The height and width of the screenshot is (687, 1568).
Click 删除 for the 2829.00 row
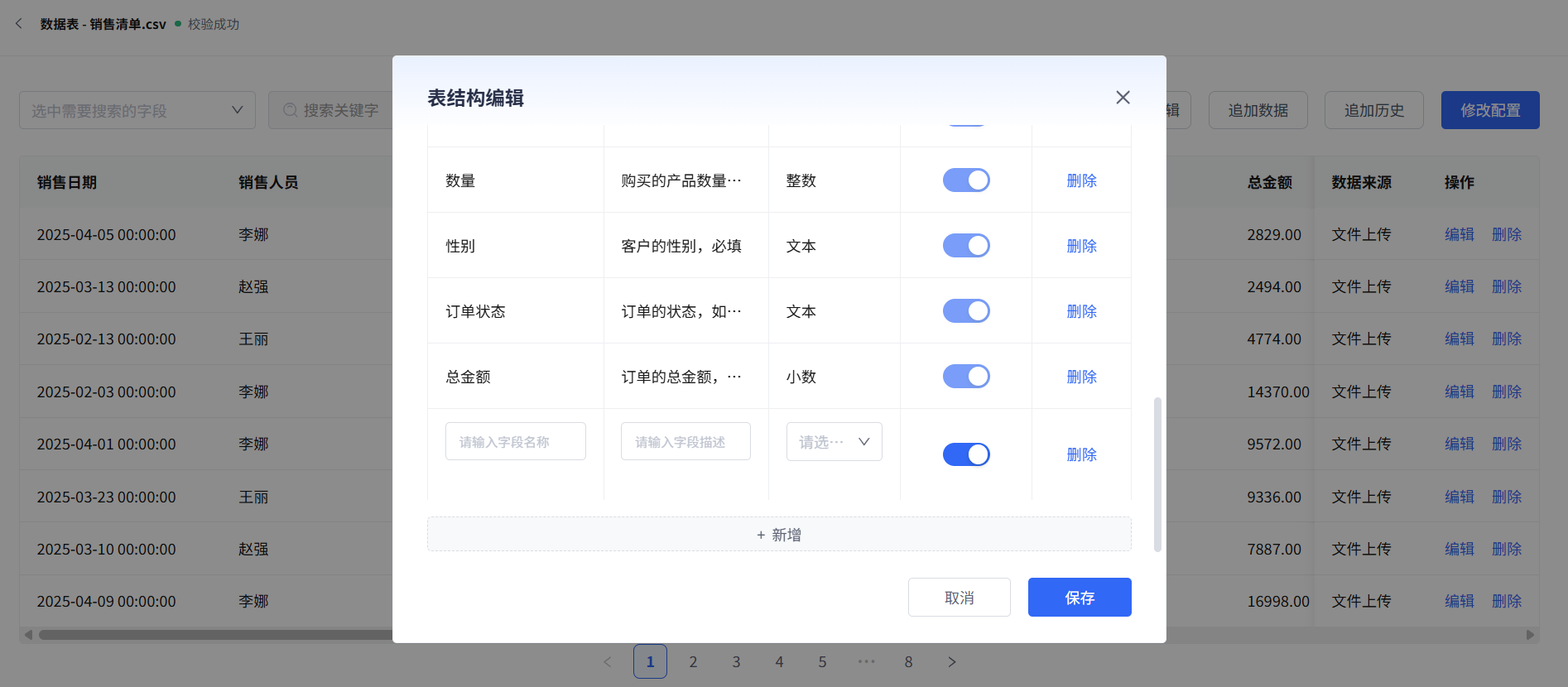(1507, 234)
